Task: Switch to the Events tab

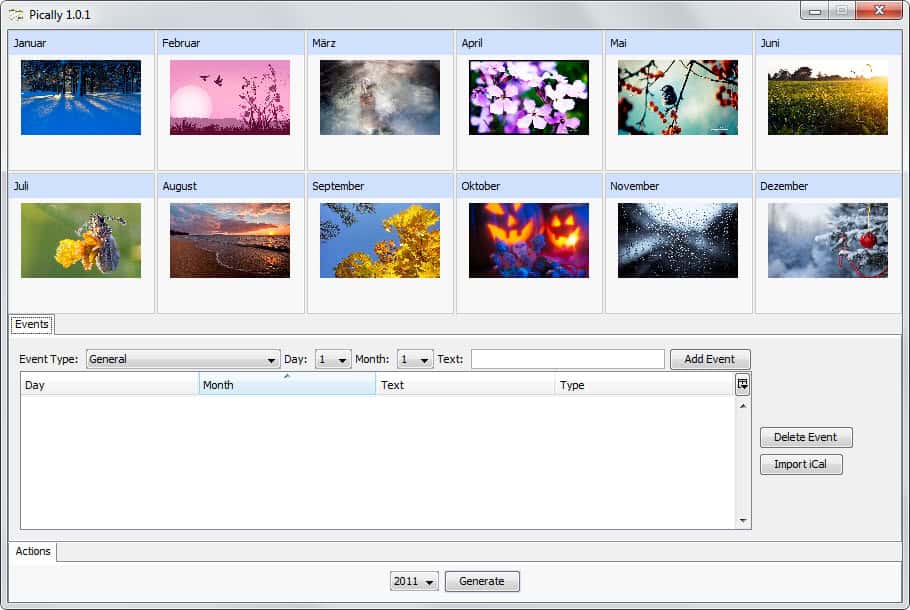Action: point(31,324)
